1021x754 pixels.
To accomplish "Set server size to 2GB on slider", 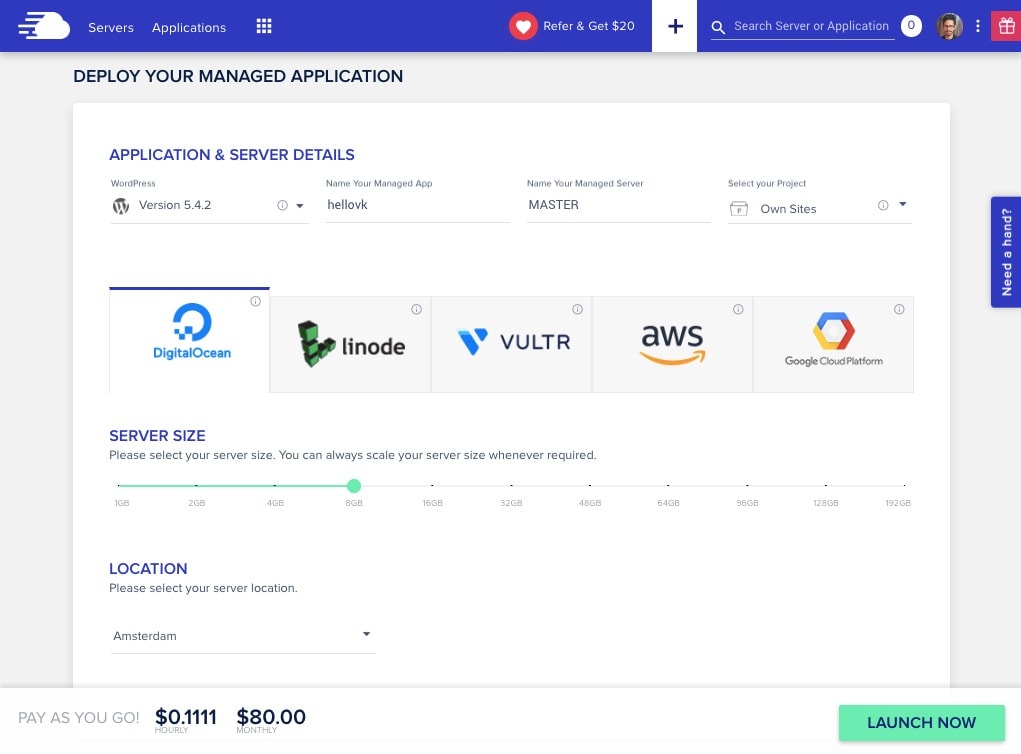I will pyautogui.click(x=196, y=486).
